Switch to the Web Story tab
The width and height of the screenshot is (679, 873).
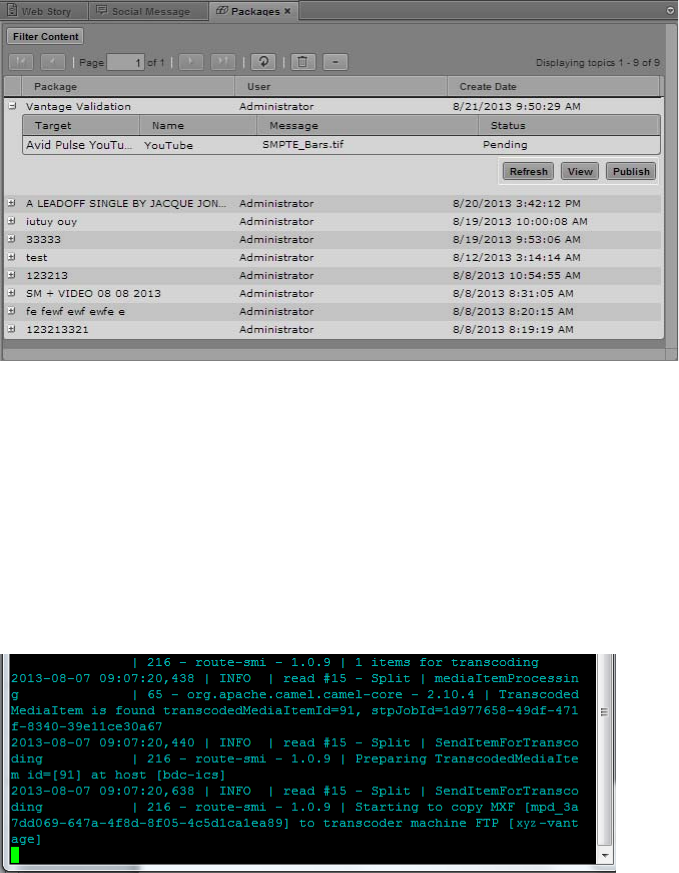(43, 11)
